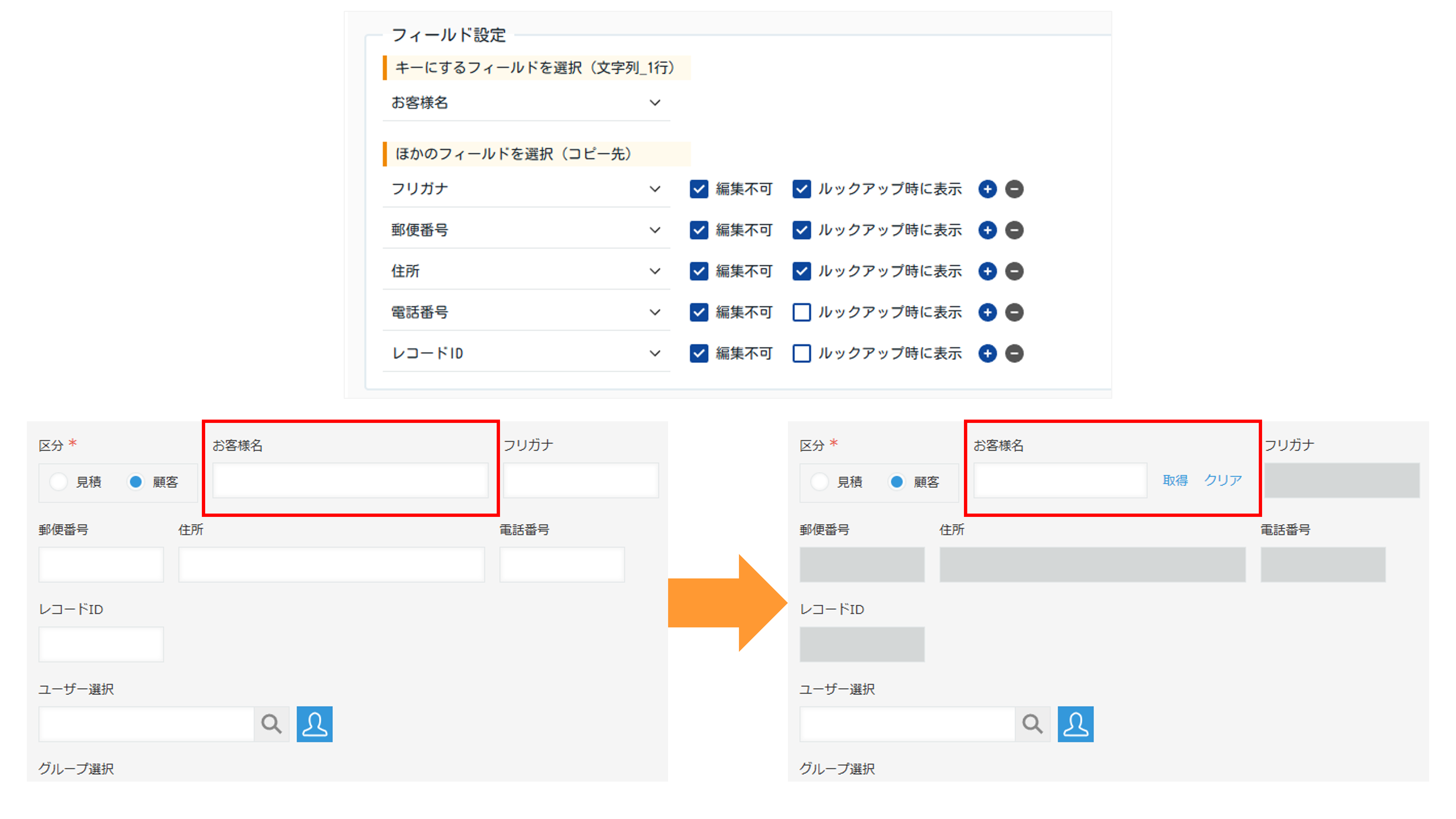Click the + icon on the フリガナ row
The height and width of the screenshot is (819, 1456).
[987, 189]
